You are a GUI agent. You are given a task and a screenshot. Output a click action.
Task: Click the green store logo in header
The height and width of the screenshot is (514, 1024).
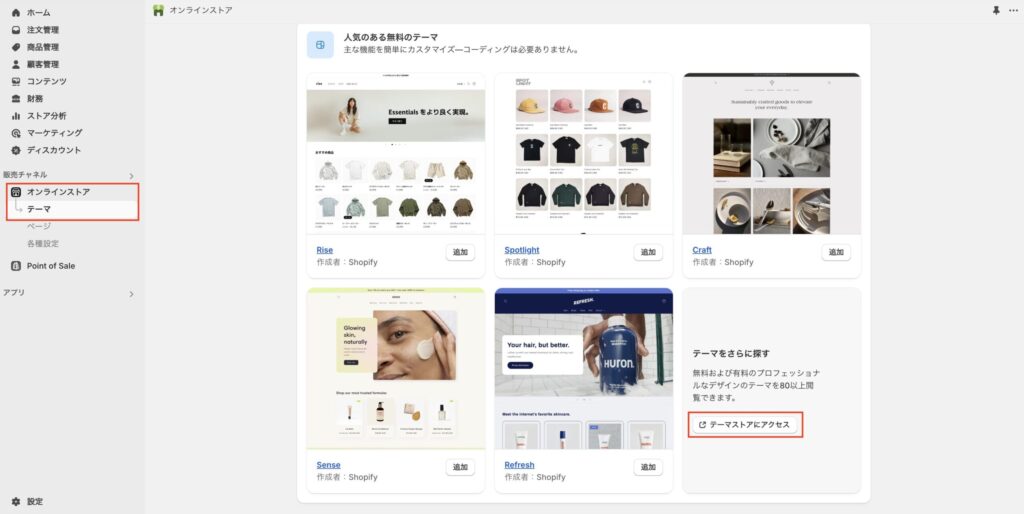coord(158,10)
